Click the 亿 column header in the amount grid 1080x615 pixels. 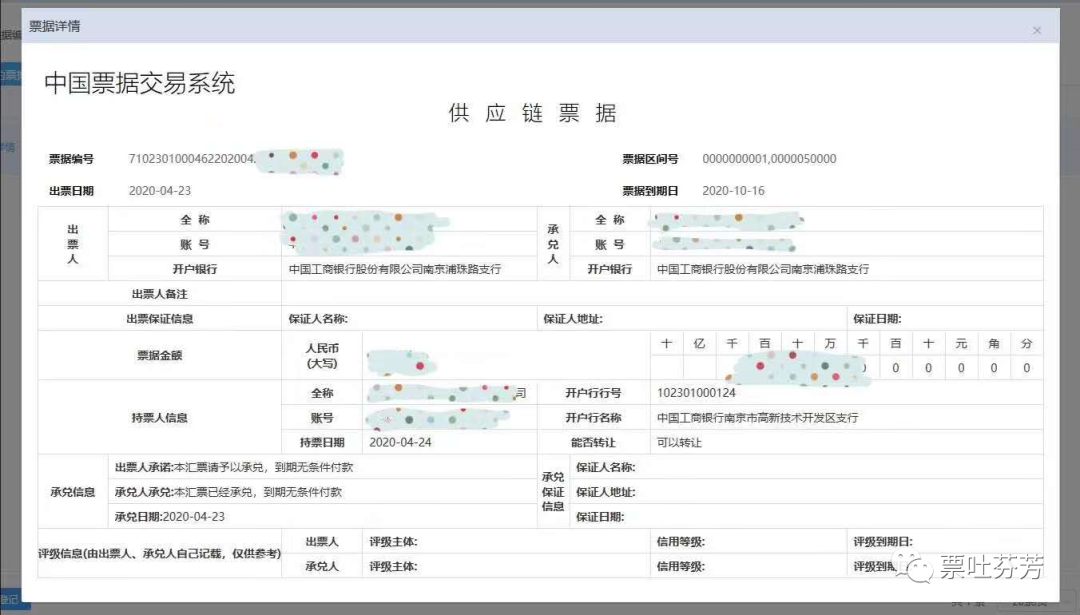[699, 344]
